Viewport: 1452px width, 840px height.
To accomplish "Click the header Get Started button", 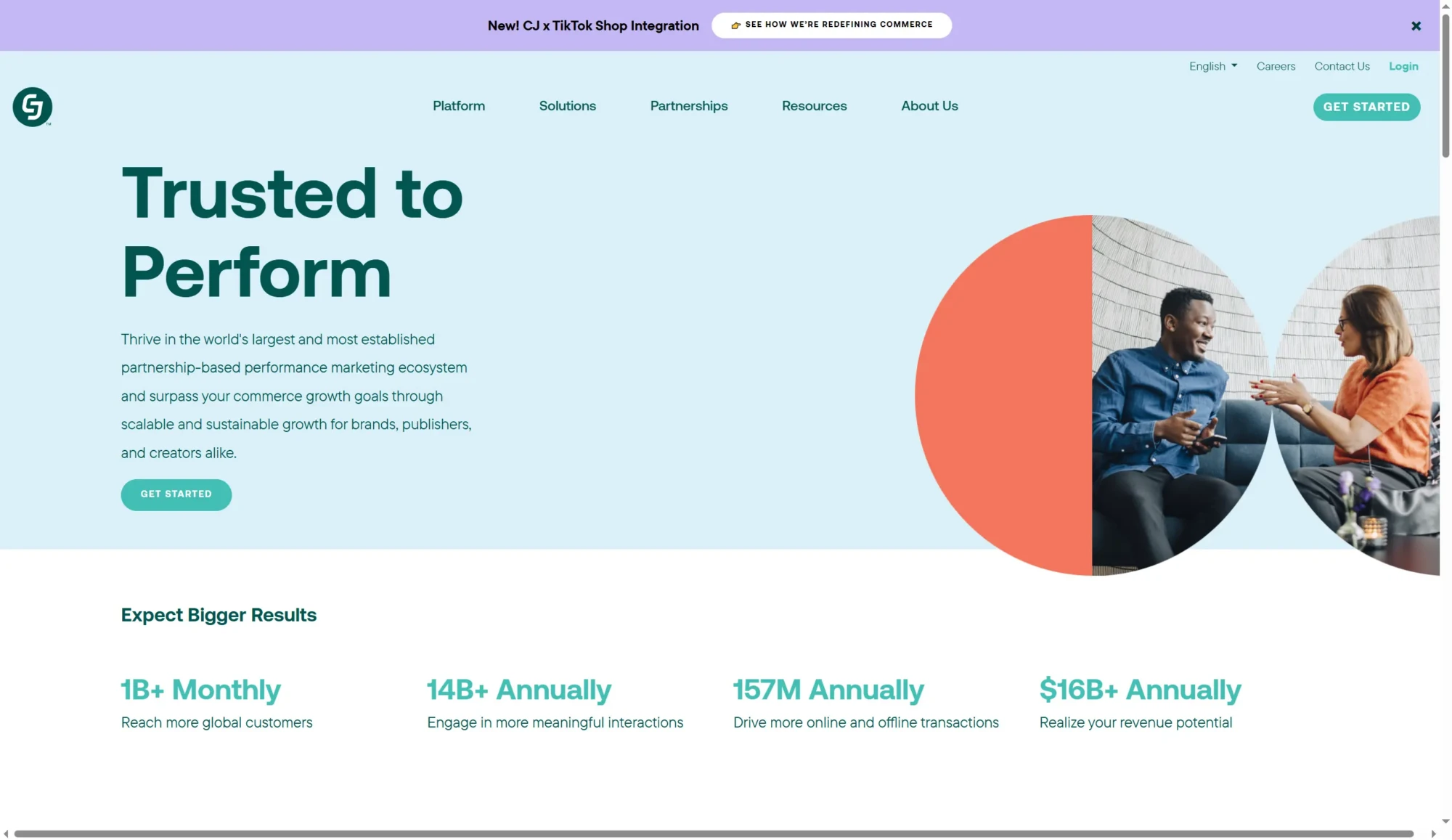I will tap(1366, 107).
